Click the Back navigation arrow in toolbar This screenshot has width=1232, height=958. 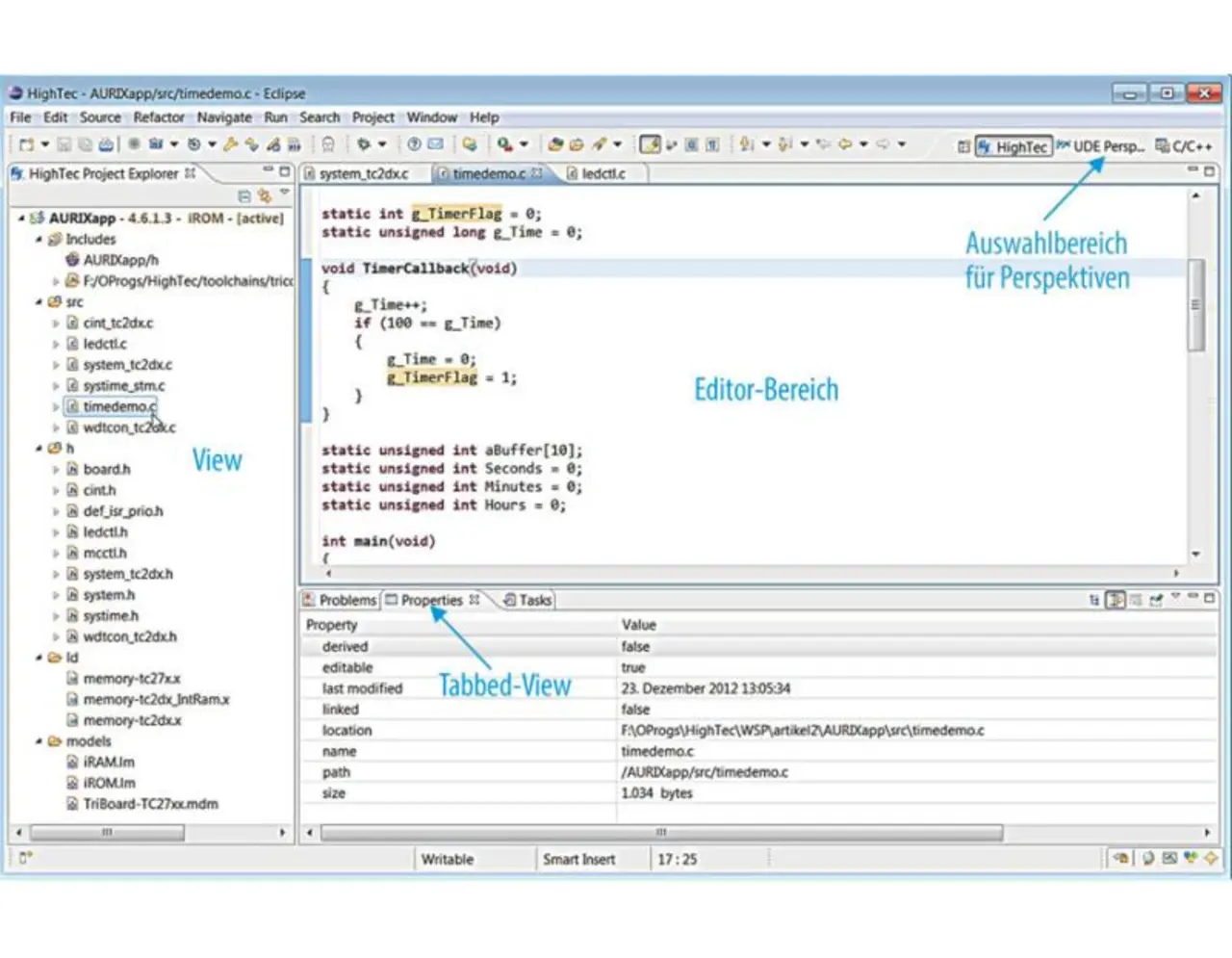[844, 145]
